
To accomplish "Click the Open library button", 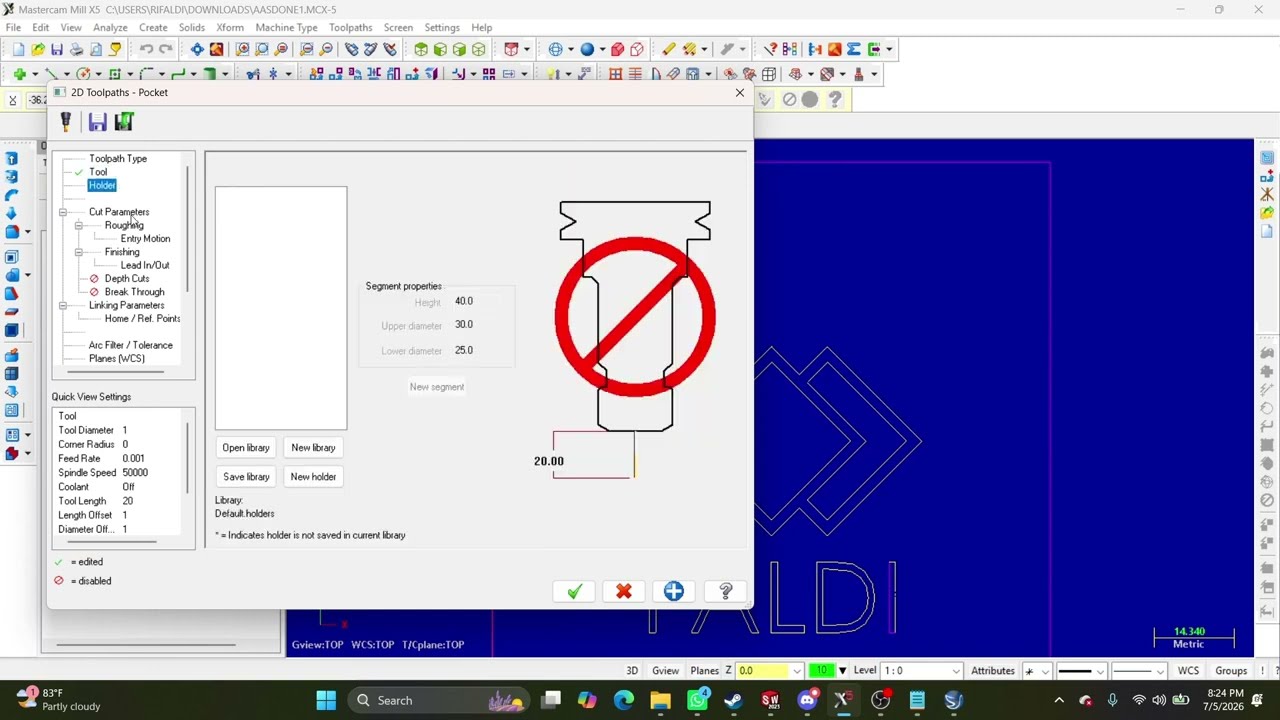I will pos(246,448).
